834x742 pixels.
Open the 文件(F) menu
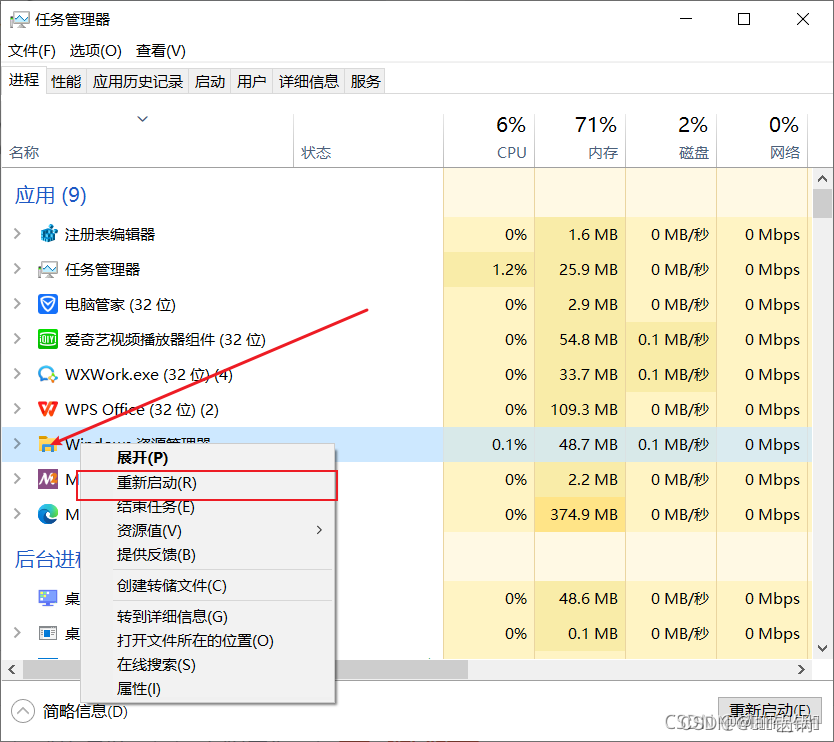(x=32, y=51)
